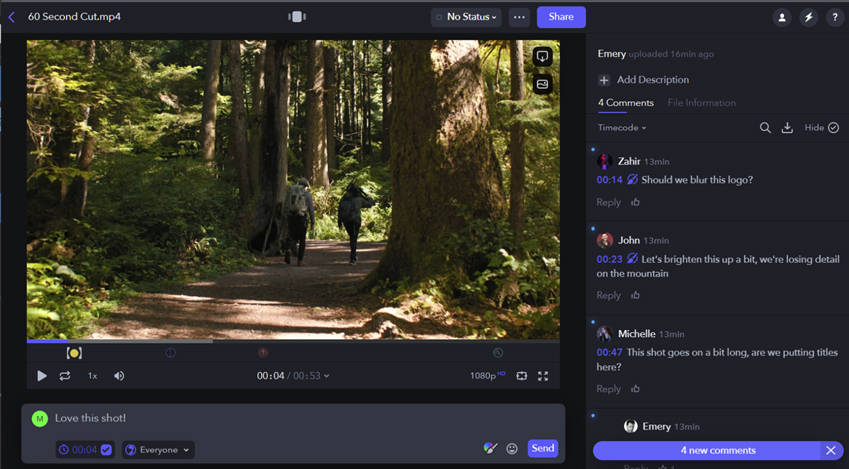Click the green M user avatar
This screenshot has width=849, height=469.
tap(40, 419)
